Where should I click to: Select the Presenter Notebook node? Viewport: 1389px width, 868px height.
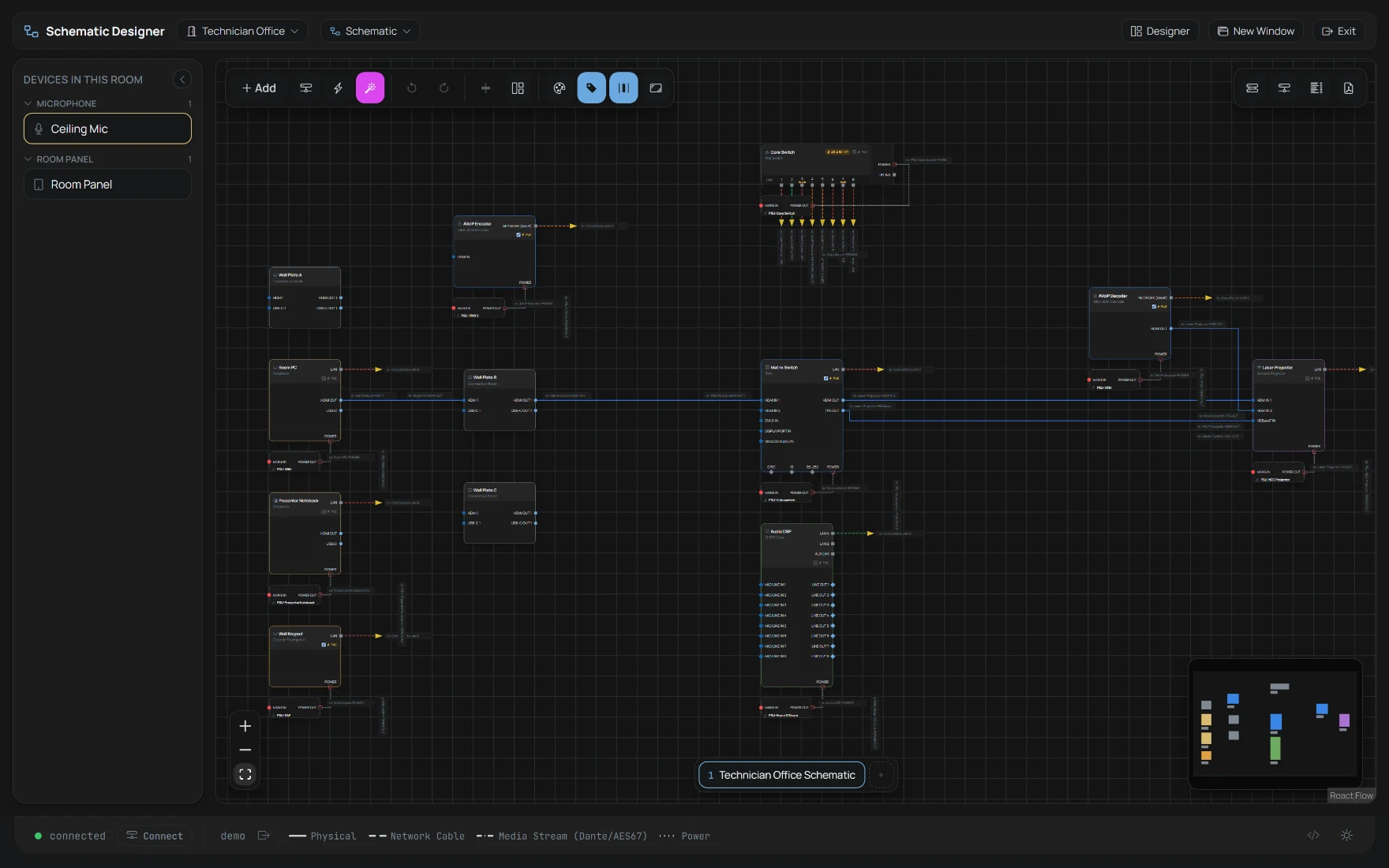pyautogui.click(x=305, y=533)
